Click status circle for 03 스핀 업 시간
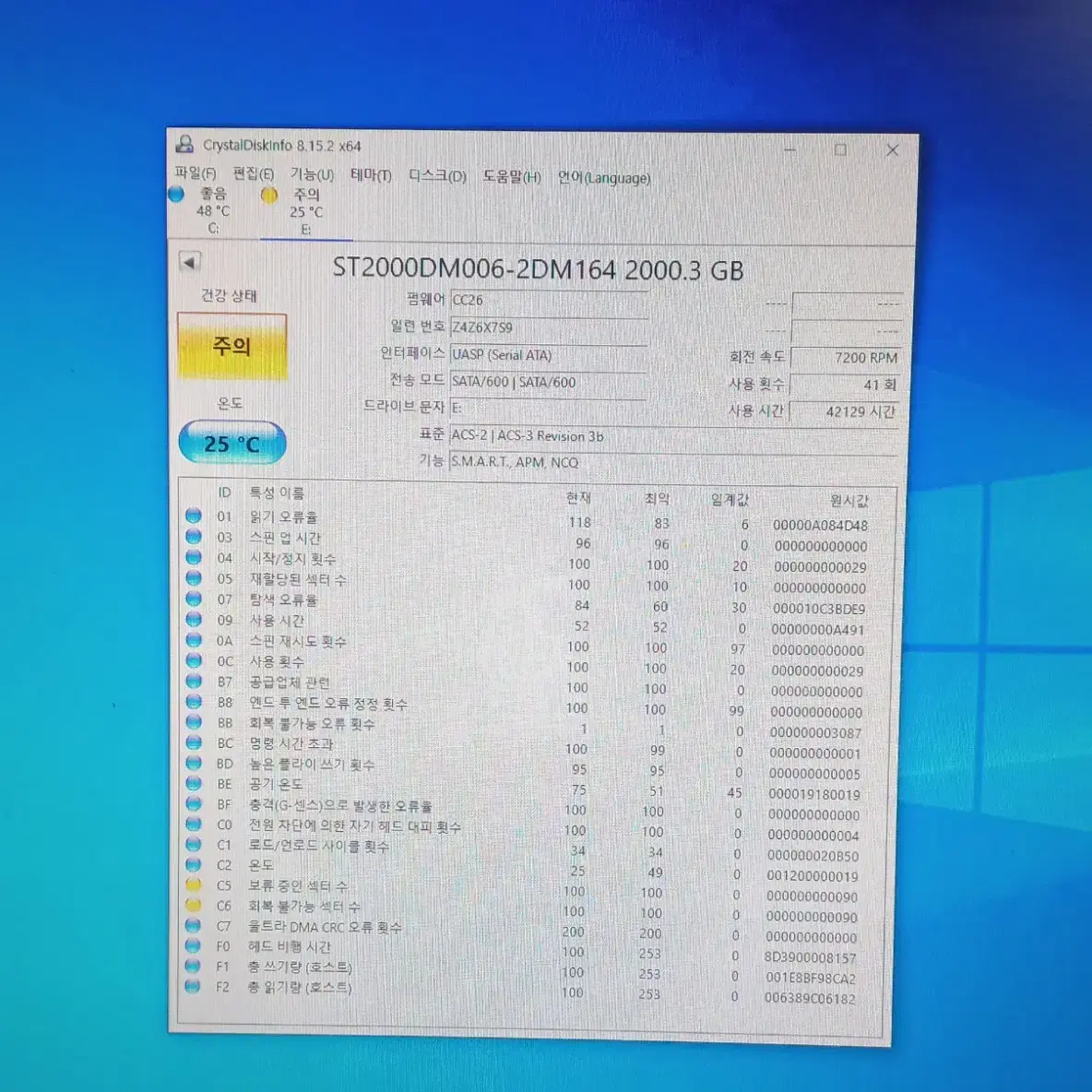The width and height of the screenshot is (1092, 1092). click(194, 536)
